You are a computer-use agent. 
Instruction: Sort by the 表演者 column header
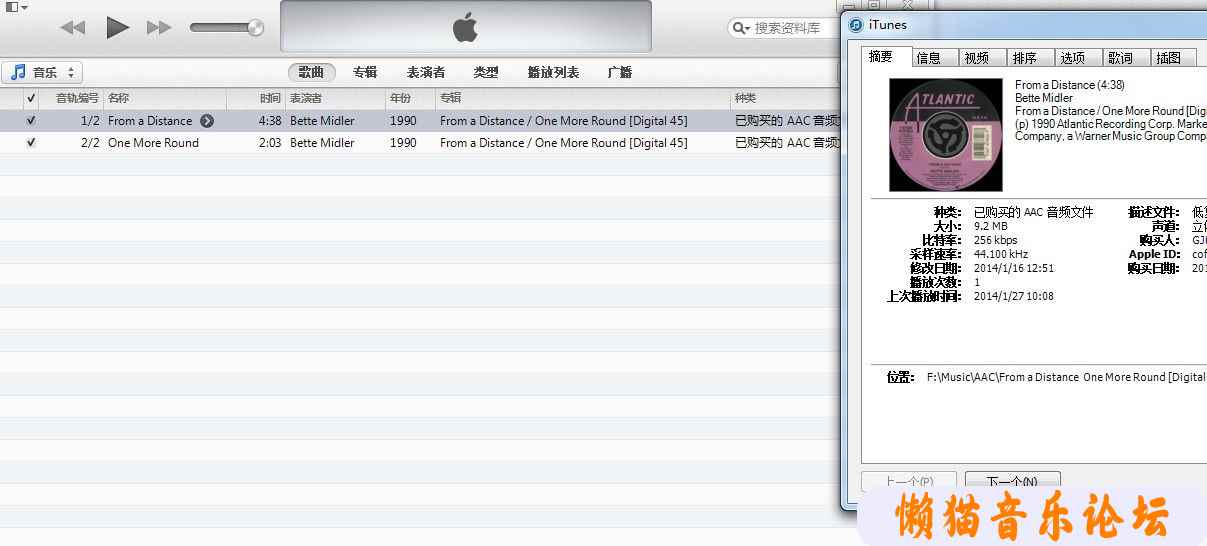pos(335,98)
